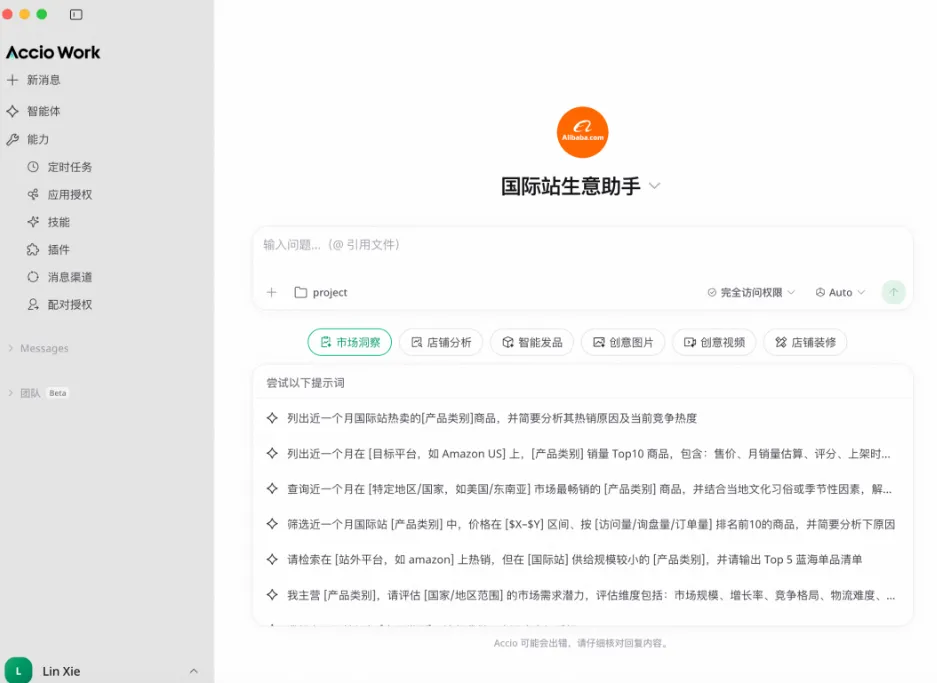This screenshot has height=683, width=937.
Task: Click the 新消息 label
Action: click(x=44, y=79)
